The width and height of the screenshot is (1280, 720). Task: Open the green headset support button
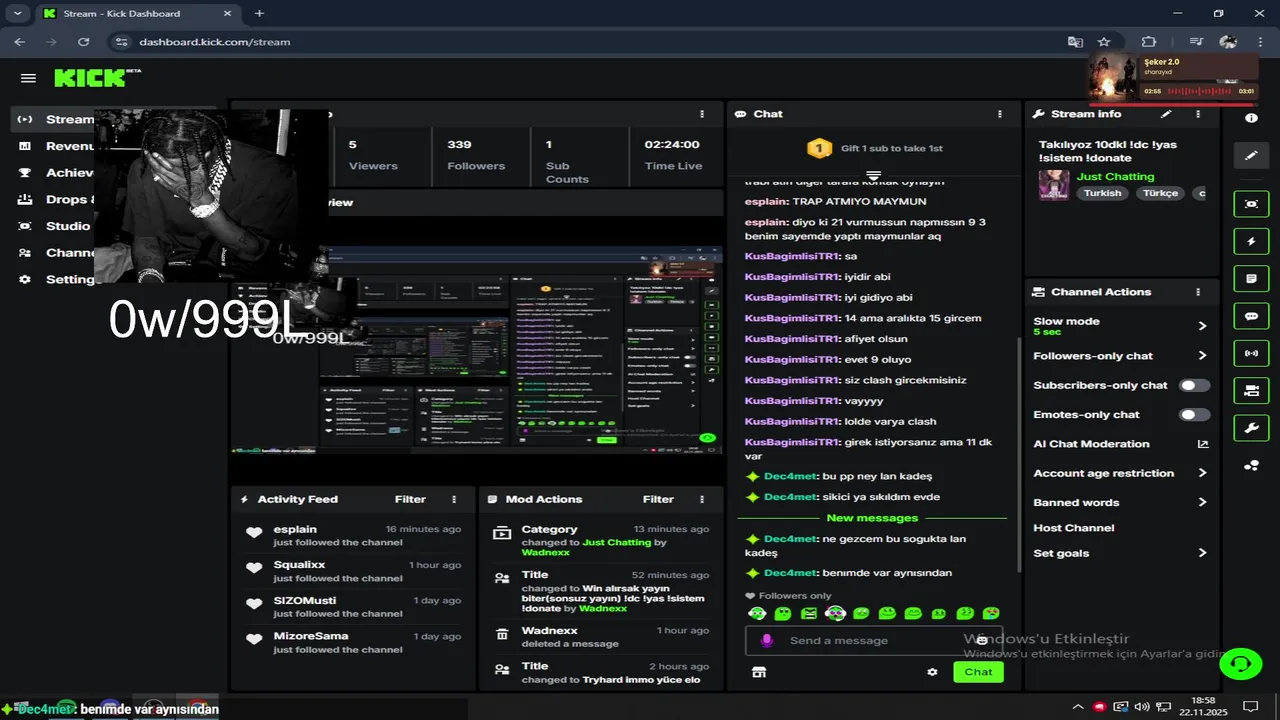[1241, 663]
